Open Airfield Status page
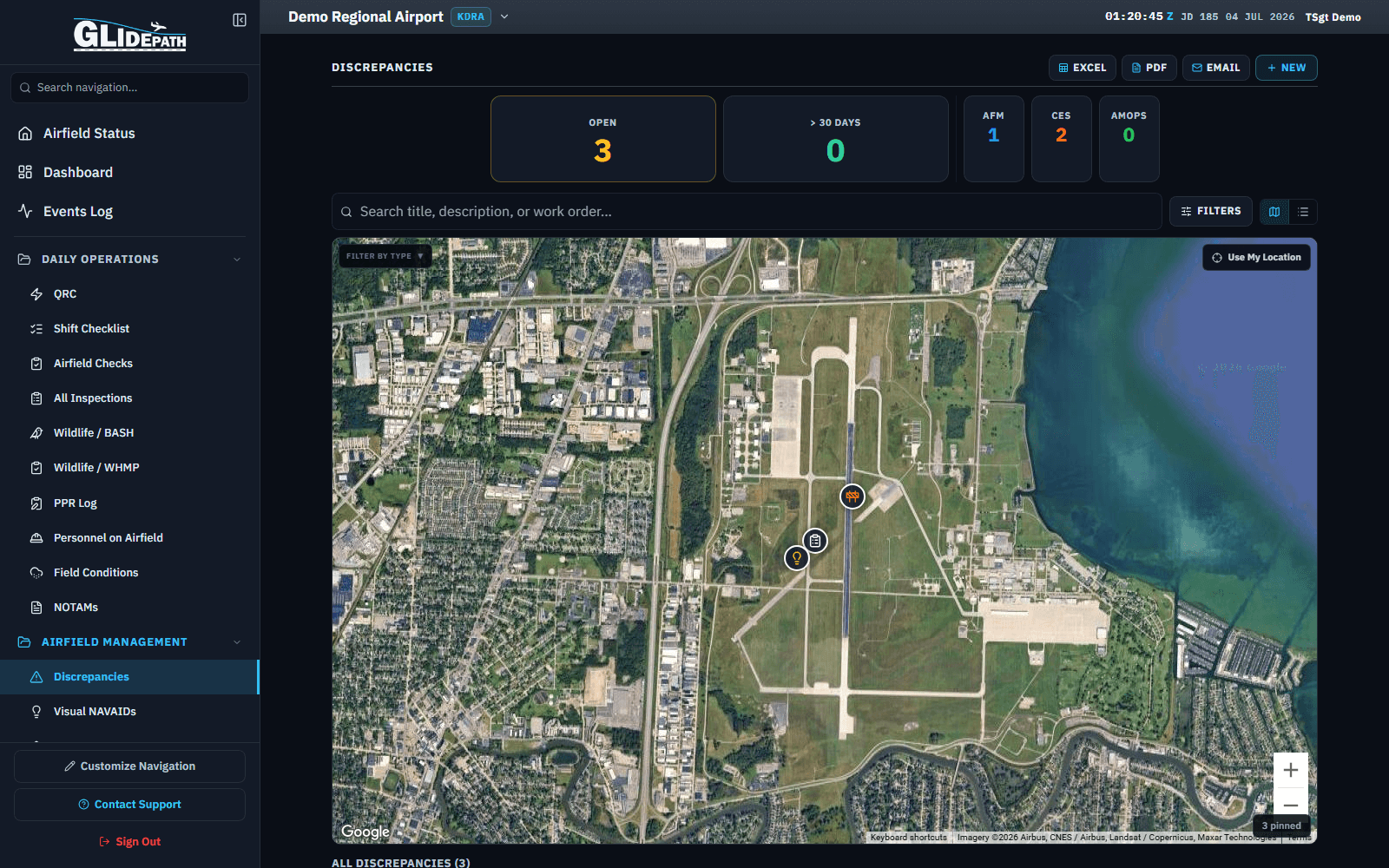 [129, 133]
